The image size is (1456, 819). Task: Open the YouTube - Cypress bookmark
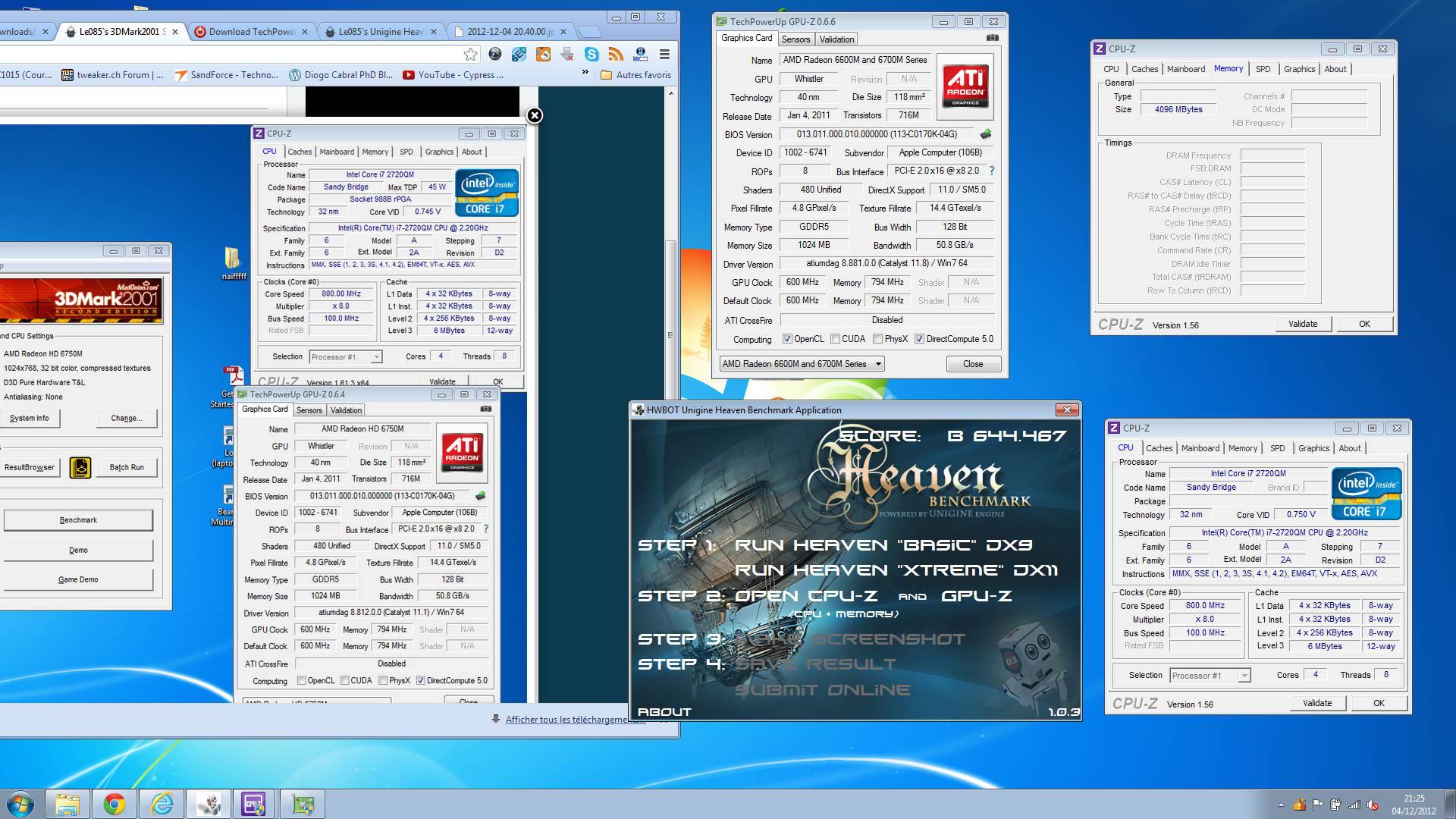click(453, 75)
